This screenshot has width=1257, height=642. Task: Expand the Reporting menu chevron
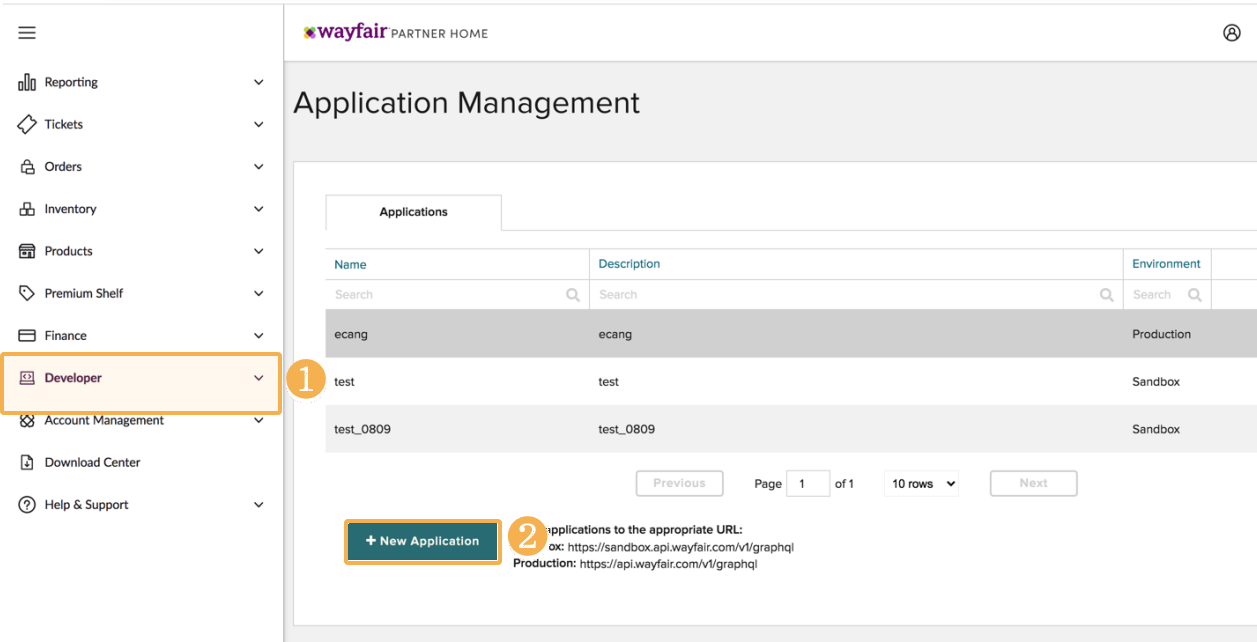259,83
